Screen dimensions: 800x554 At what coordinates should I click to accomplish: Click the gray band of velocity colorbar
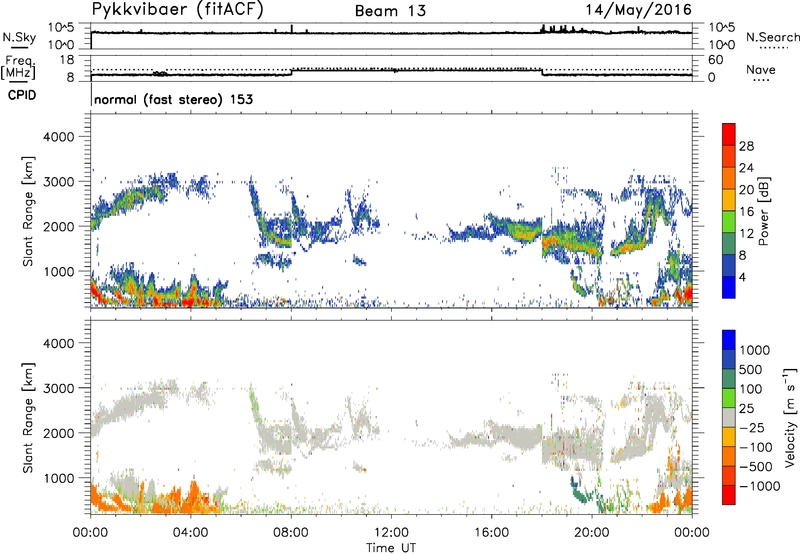coord(729,418)
